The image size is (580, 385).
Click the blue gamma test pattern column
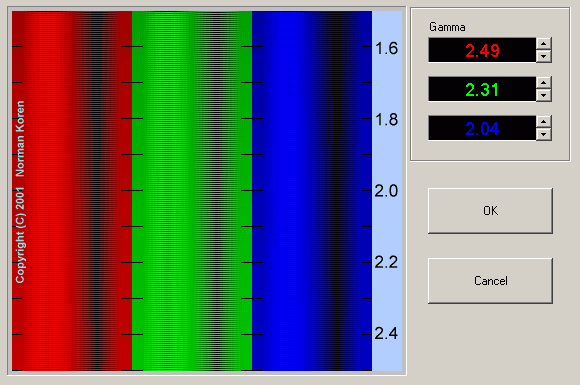click(x=312, y=191)
